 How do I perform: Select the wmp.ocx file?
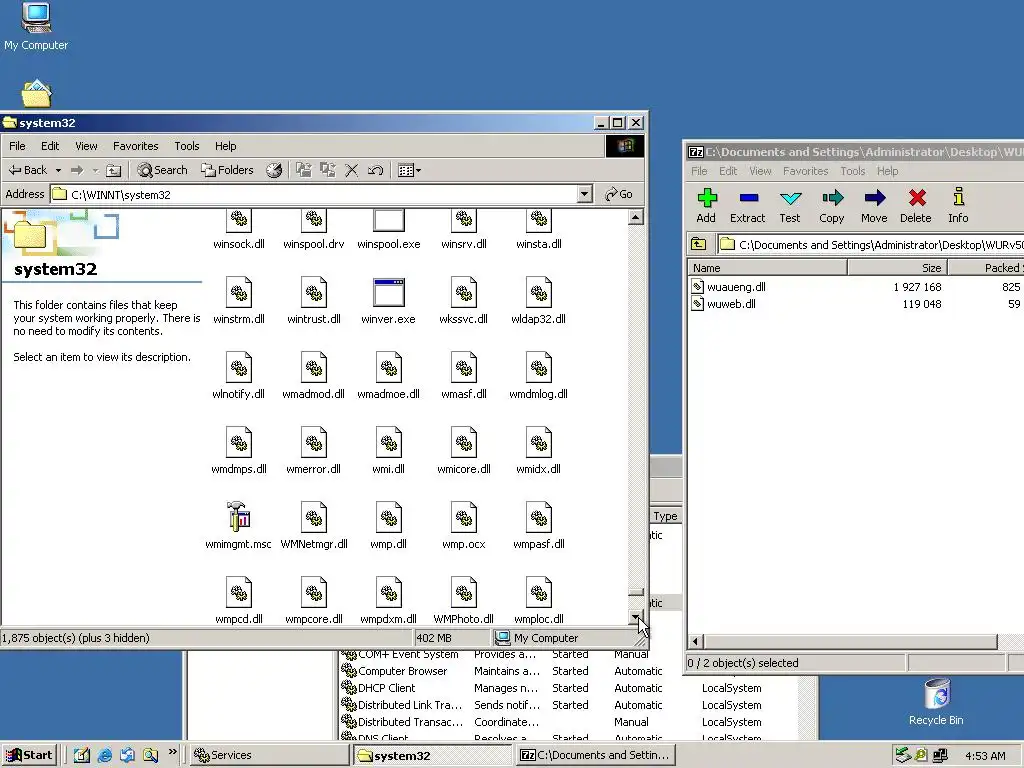click(x=464, y=526)
